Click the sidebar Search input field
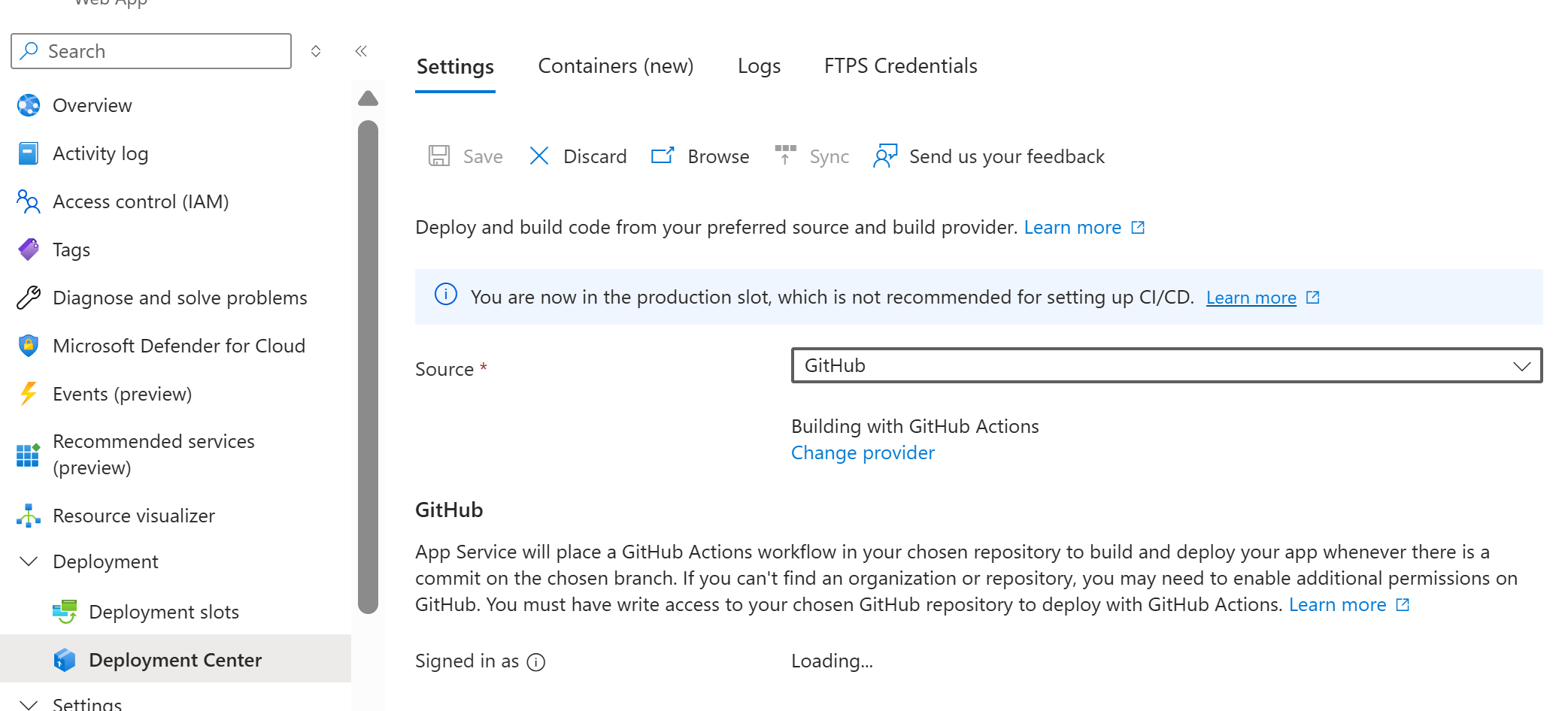 point(158,51)
